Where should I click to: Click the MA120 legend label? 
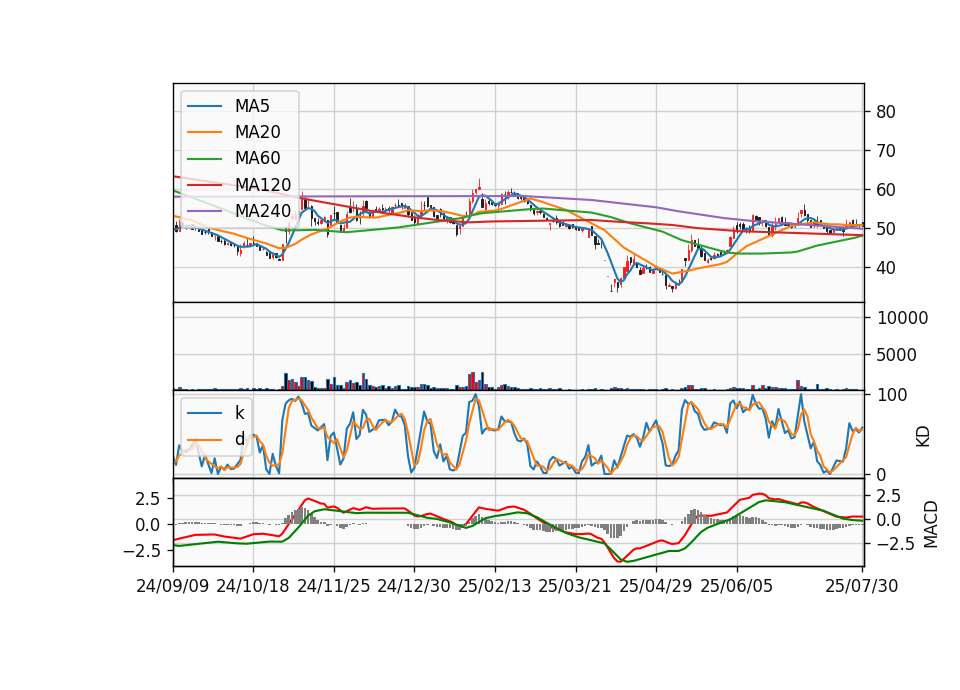point(263,185)
